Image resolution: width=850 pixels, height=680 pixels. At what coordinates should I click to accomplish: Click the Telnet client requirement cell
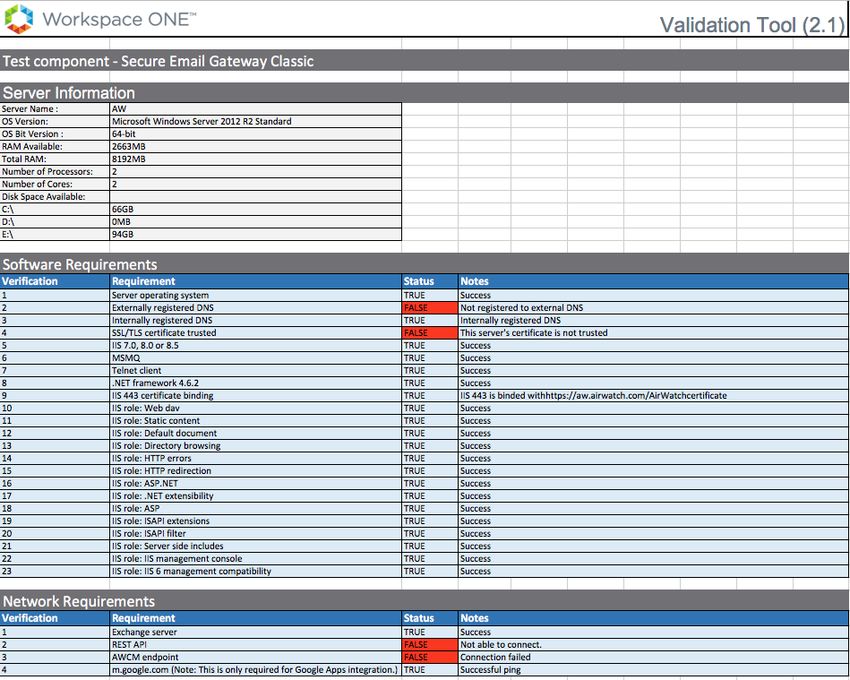[x=255, y=370]
